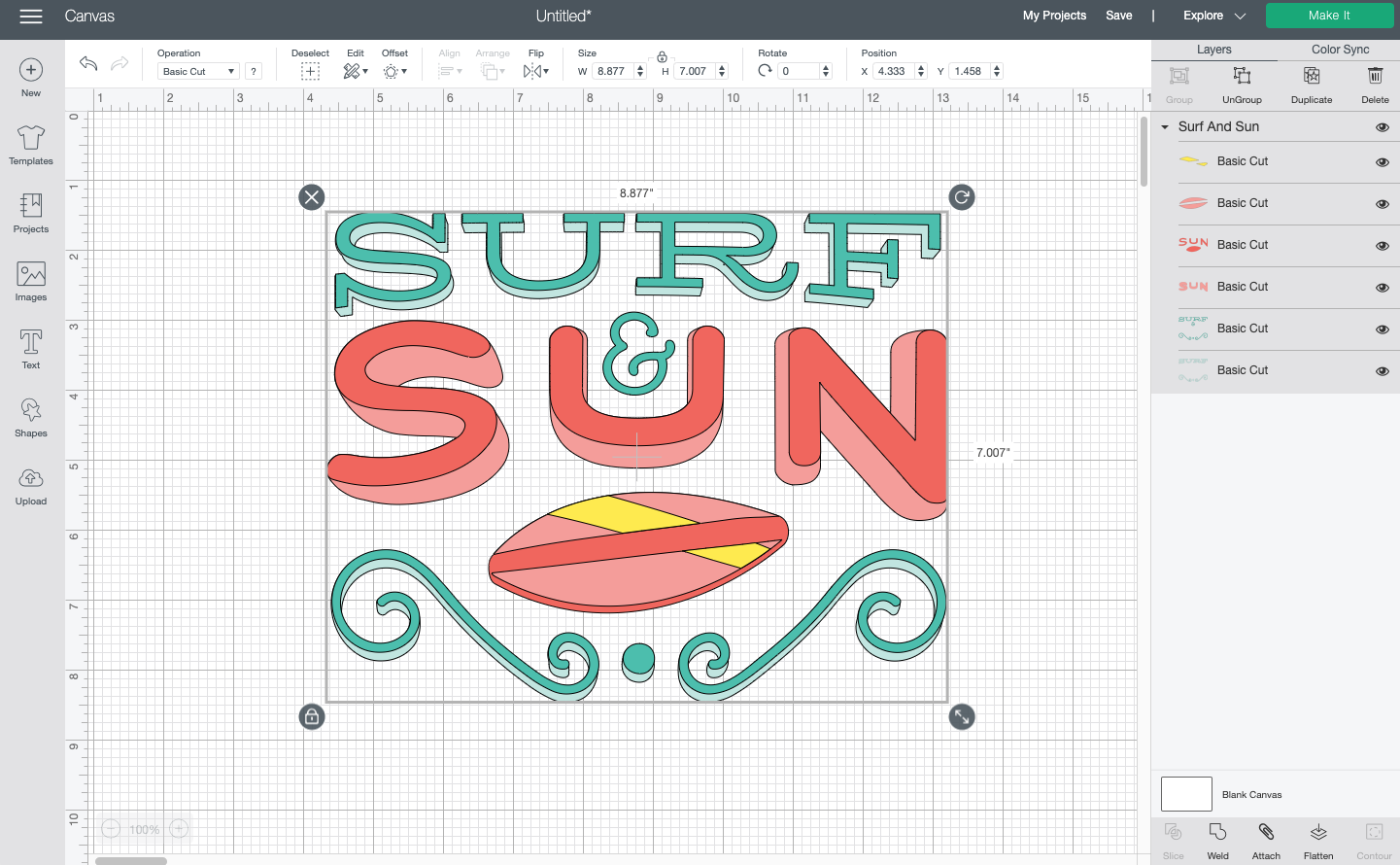Toggle visibility of last Basic Cut layer
Viewport: 1400px width, 865px height.
(1382, 371)
